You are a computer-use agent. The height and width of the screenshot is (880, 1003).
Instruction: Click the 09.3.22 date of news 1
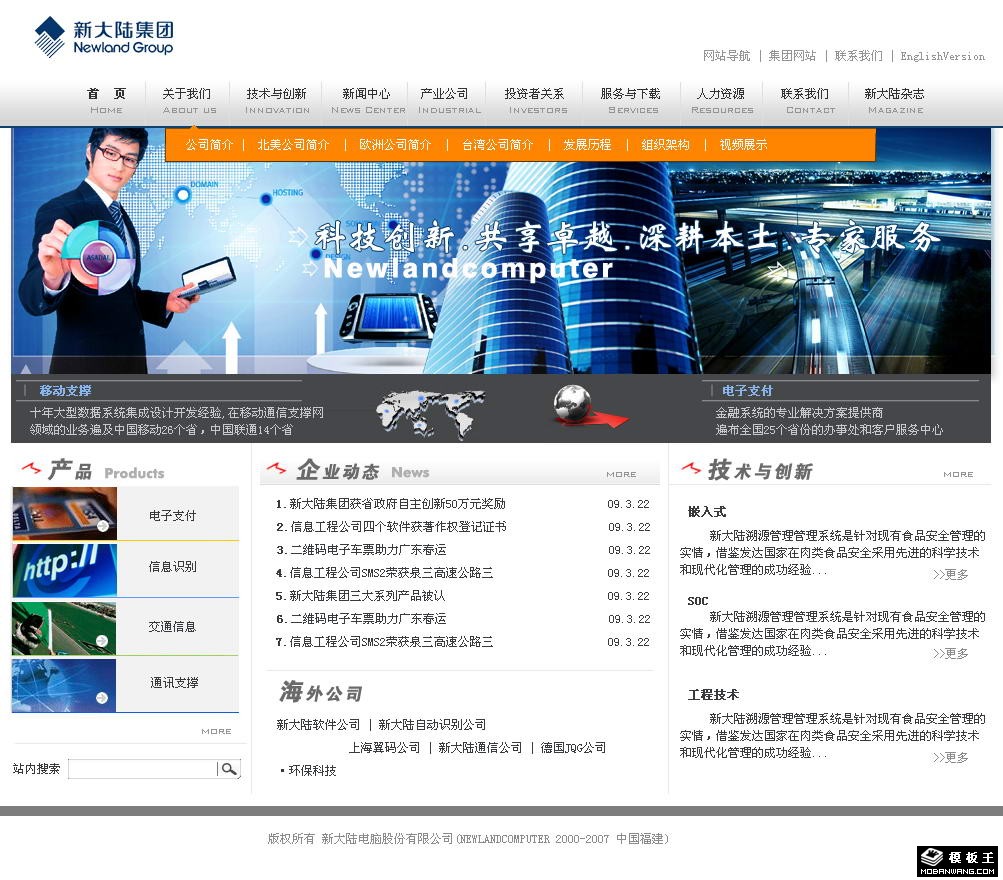pyautogui.click(x=628, y=504)
